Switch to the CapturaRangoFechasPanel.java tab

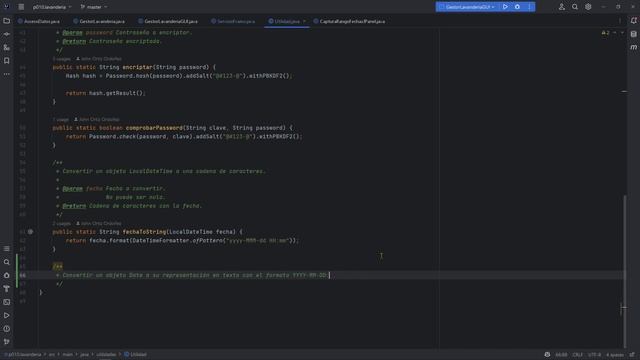349,21
